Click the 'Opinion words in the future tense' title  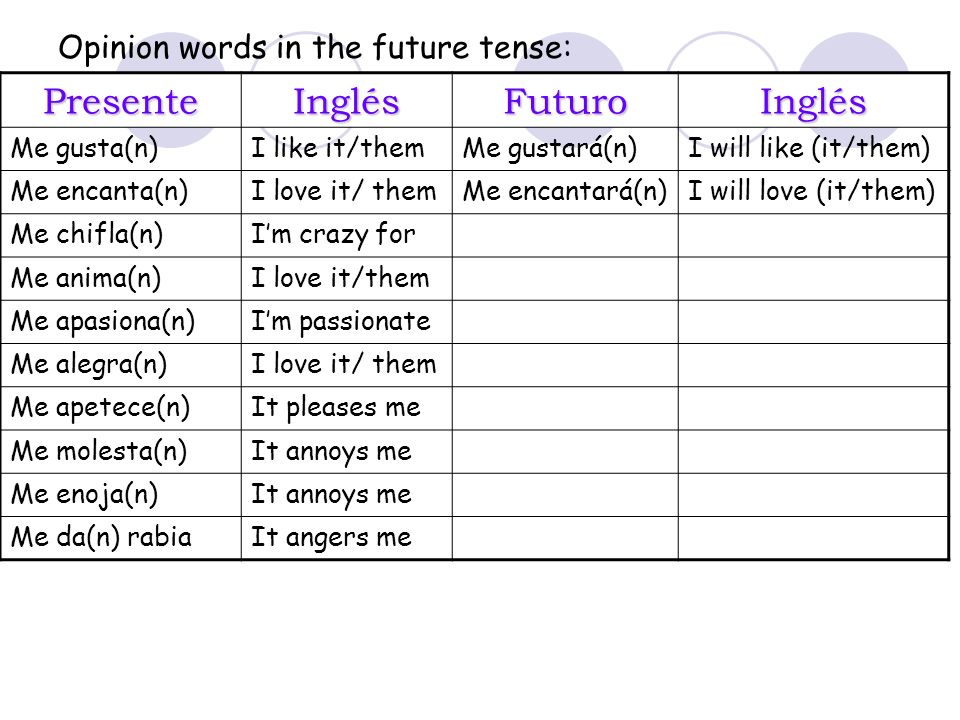click(x=315, y=47)
